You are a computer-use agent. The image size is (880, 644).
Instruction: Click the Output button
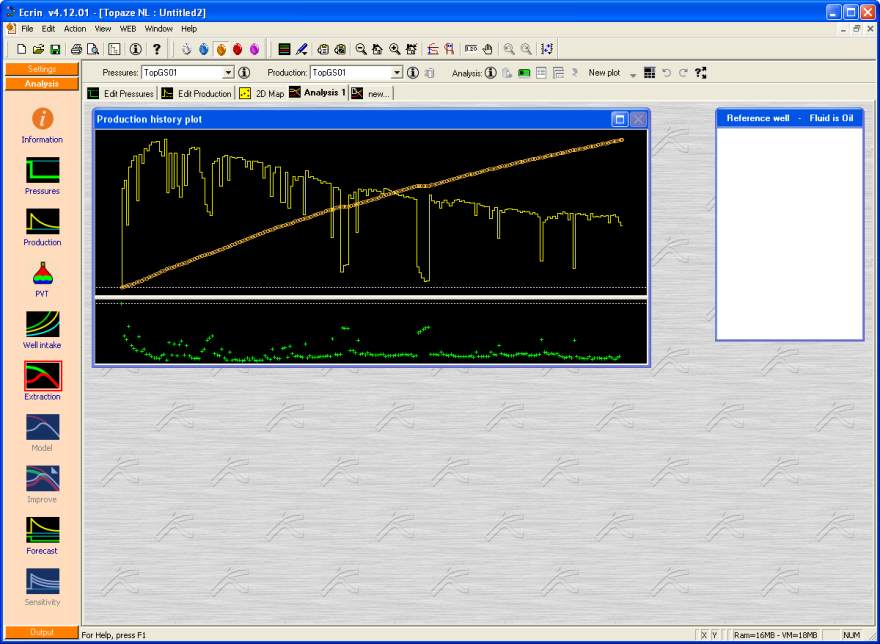pyautogui.click(x=42, y=632)
